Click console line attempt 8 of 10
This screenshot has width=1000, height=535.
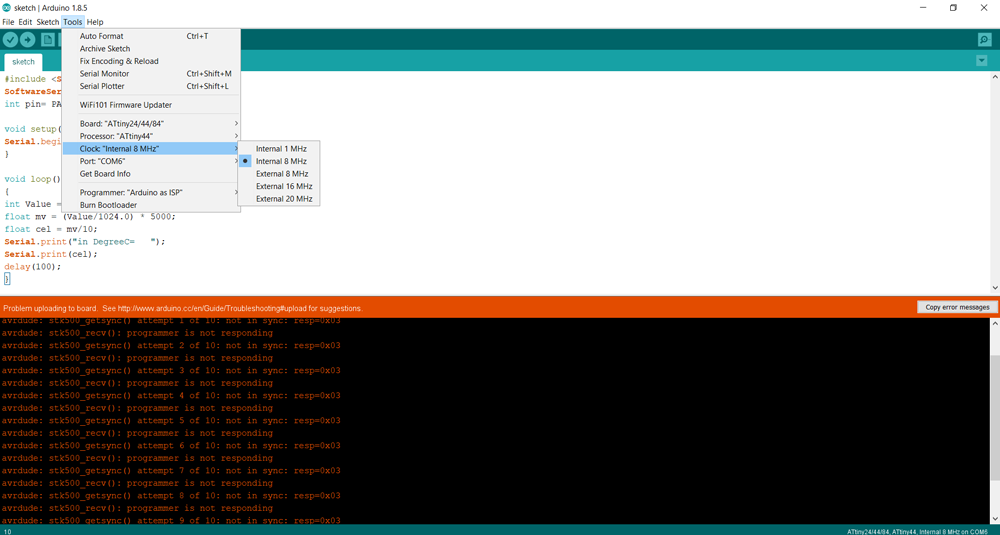171,496
